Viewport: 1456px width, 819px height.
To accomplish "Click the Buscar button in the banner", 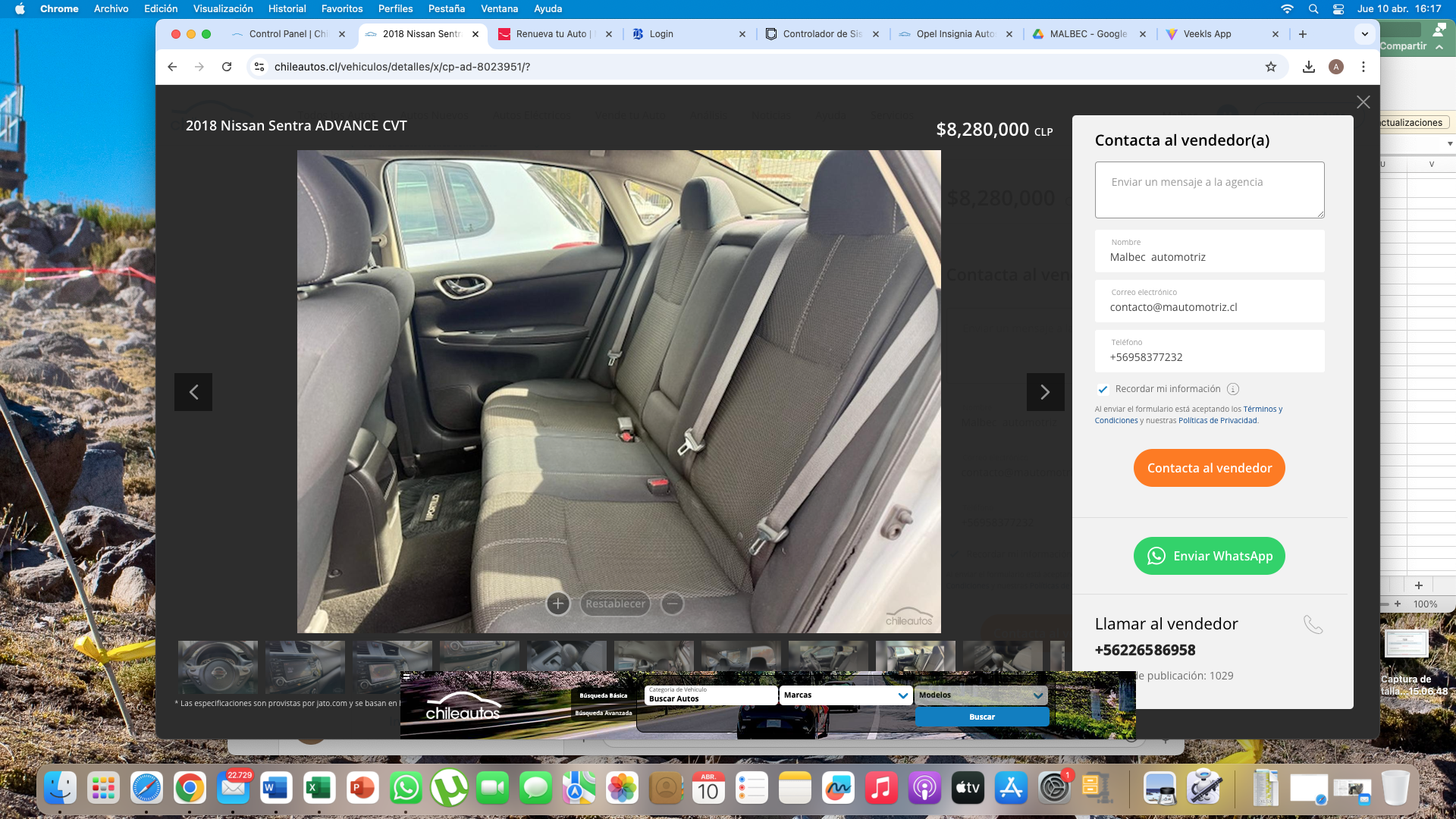I will [x=982, y=717].
